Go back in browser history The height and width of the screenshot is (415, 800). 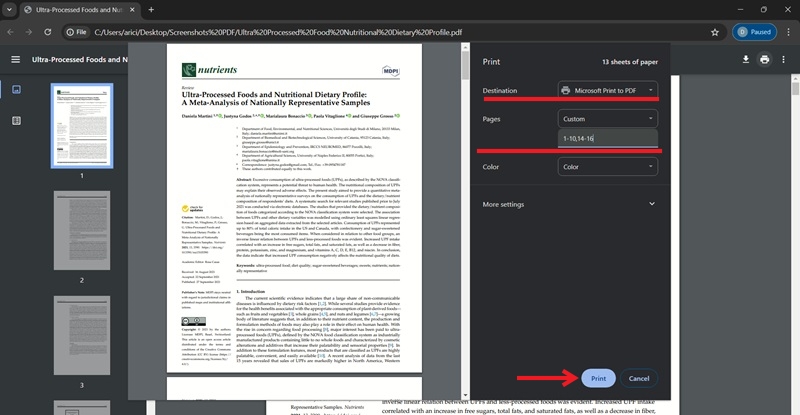point(10,32)
